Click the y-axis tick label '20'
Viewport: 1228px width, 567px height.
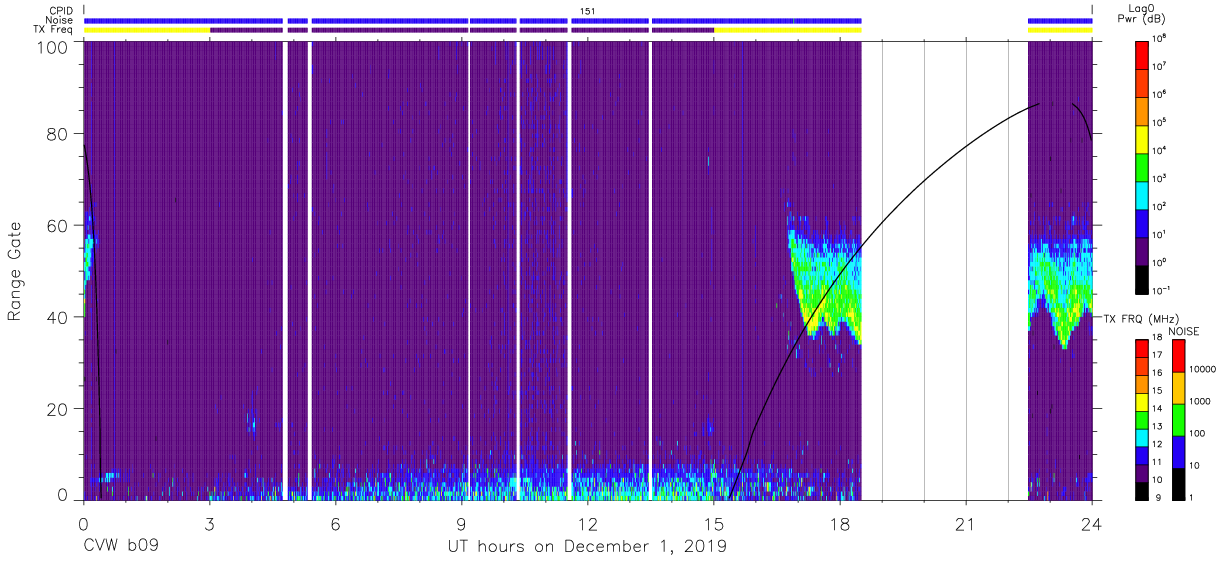[59, 408]
